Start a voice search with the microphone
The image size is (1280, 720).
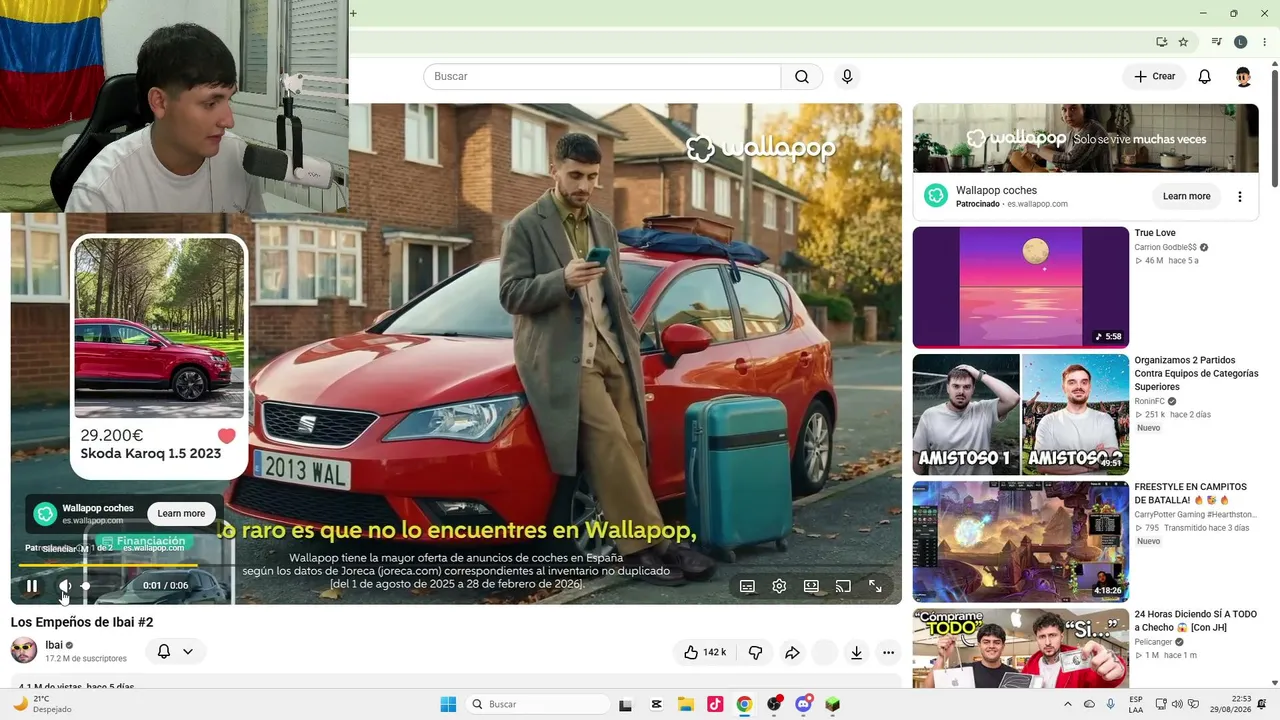(x=847, y=77)
